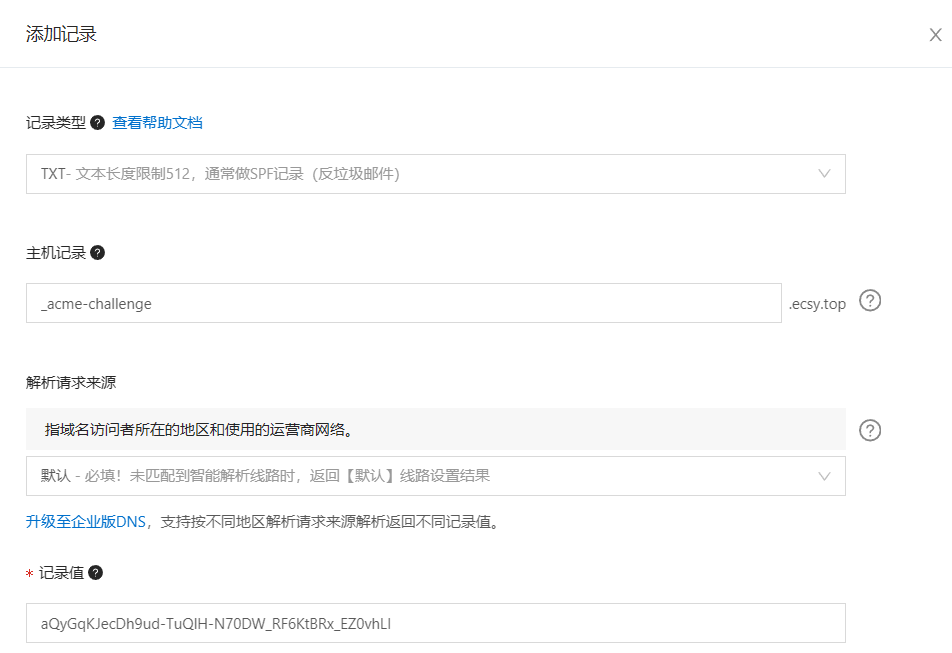Open the 查看帮助文档 link
Image resolution: width=952 pixels, height=653 pixels.
click(157, 123)
